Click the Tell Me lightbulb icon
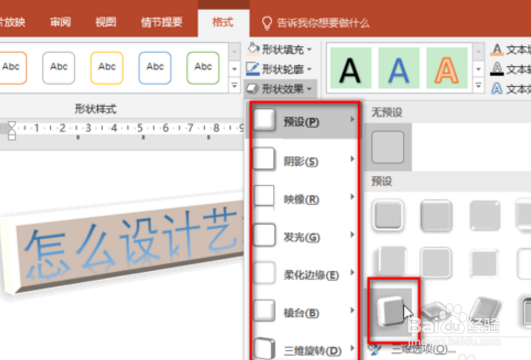 pyautogui.click(x=267, y=23)
